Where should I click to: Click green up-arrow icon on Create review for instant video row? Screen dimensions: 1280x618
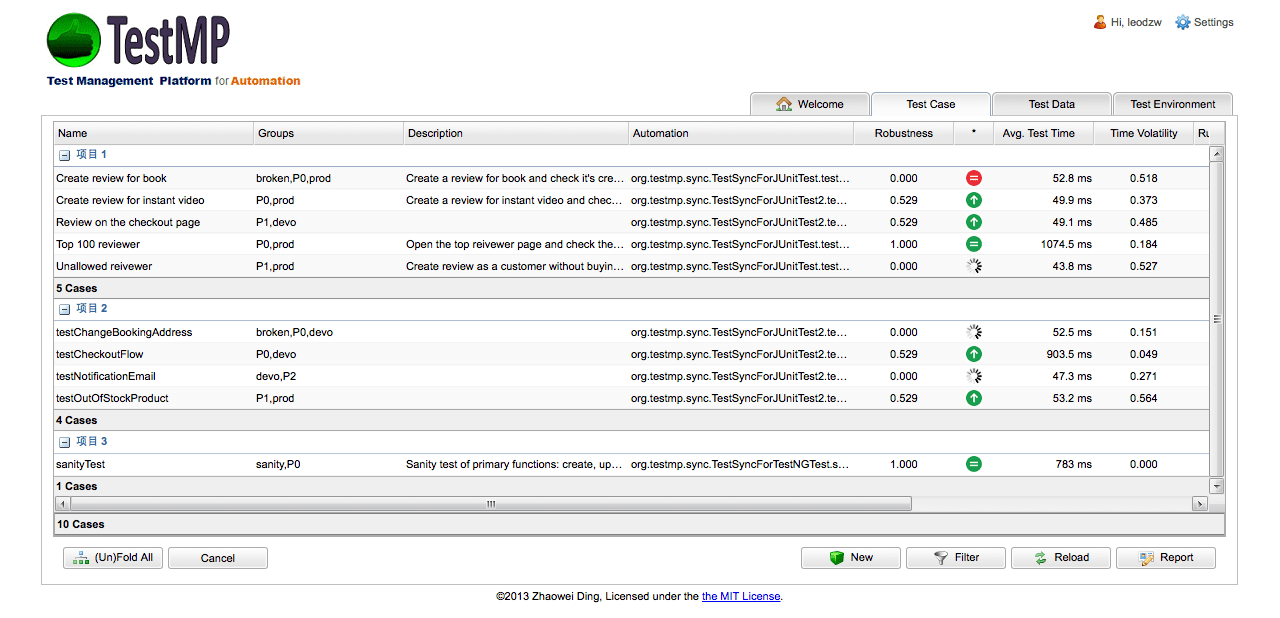point(973,200)
